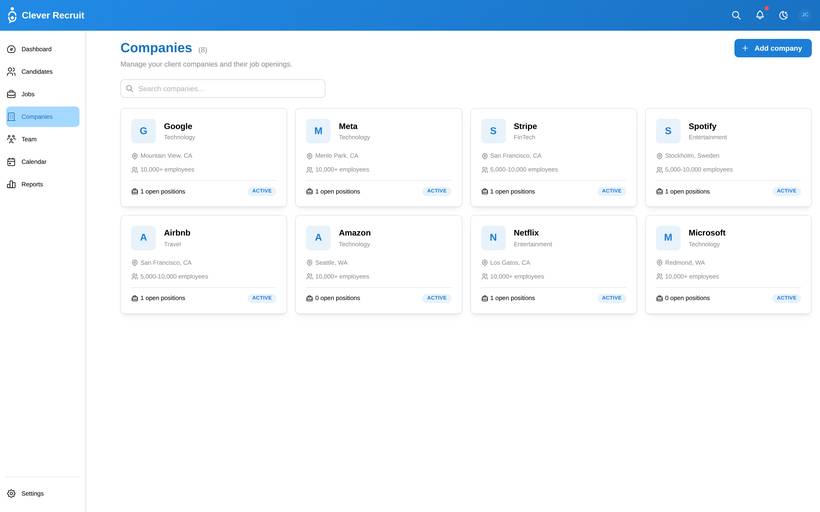Click Airbnb's employees people icon
The height and width of the screenshot is (512, 820).
(134, 277)
